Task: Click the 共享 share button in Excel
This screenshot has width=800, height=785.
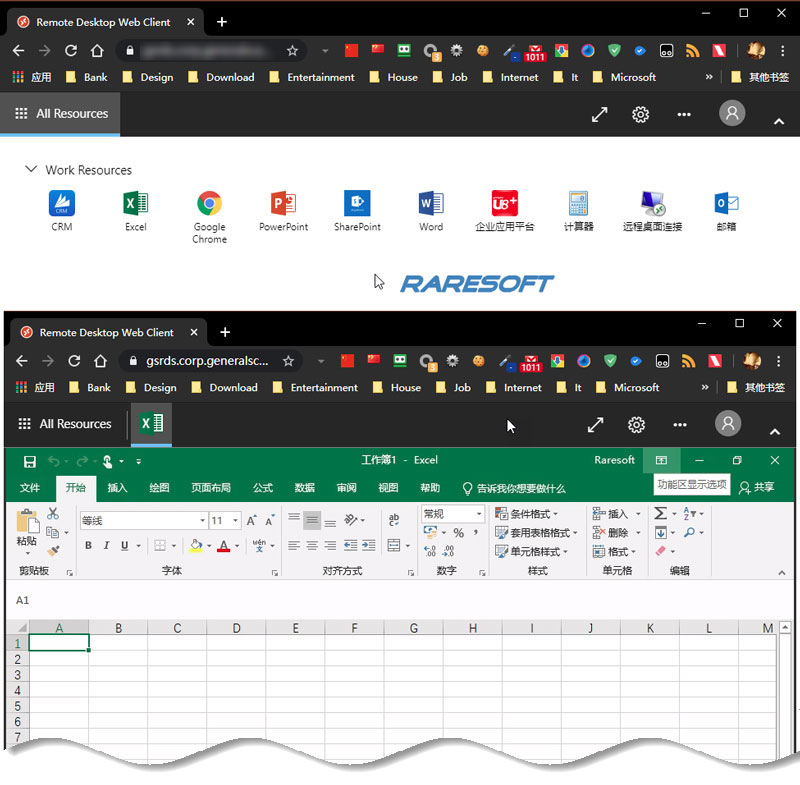Action: (756, 488)
